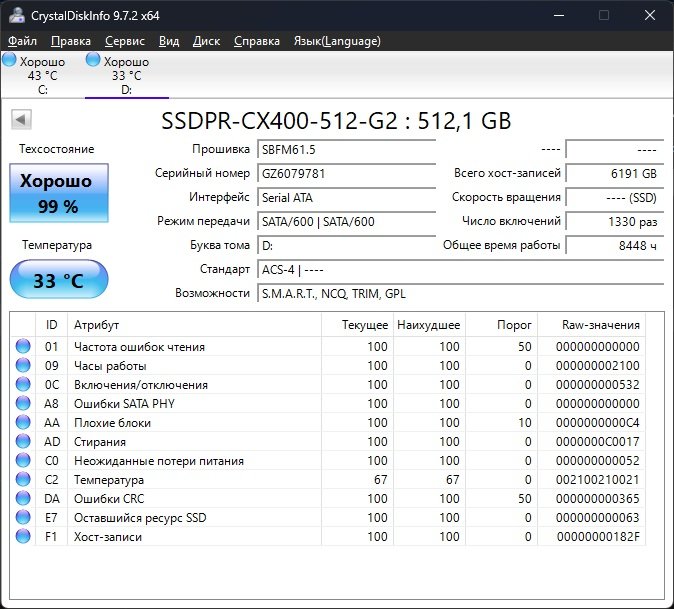The width and height of the screenshot is (674, 609).
Task: Open the Сервис menu
Action: tap(124, 41)
